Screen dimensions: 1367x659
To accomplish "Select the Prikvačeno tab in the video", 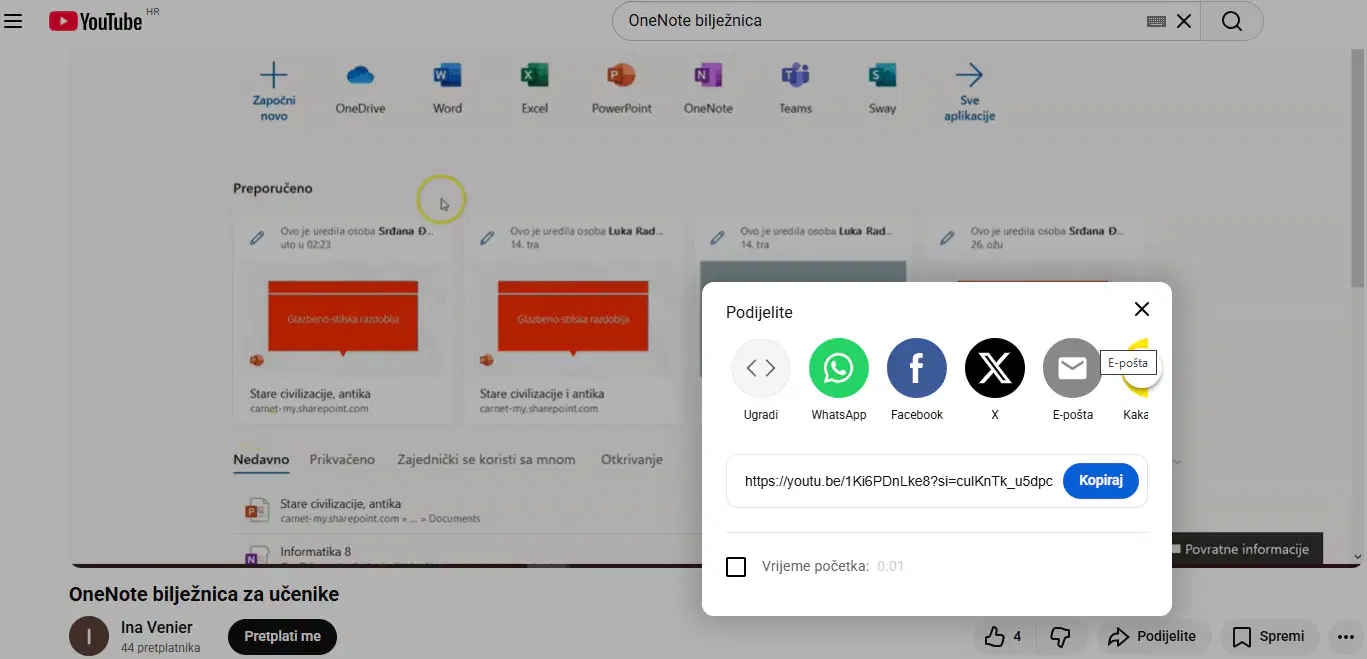I will point(342,460).
